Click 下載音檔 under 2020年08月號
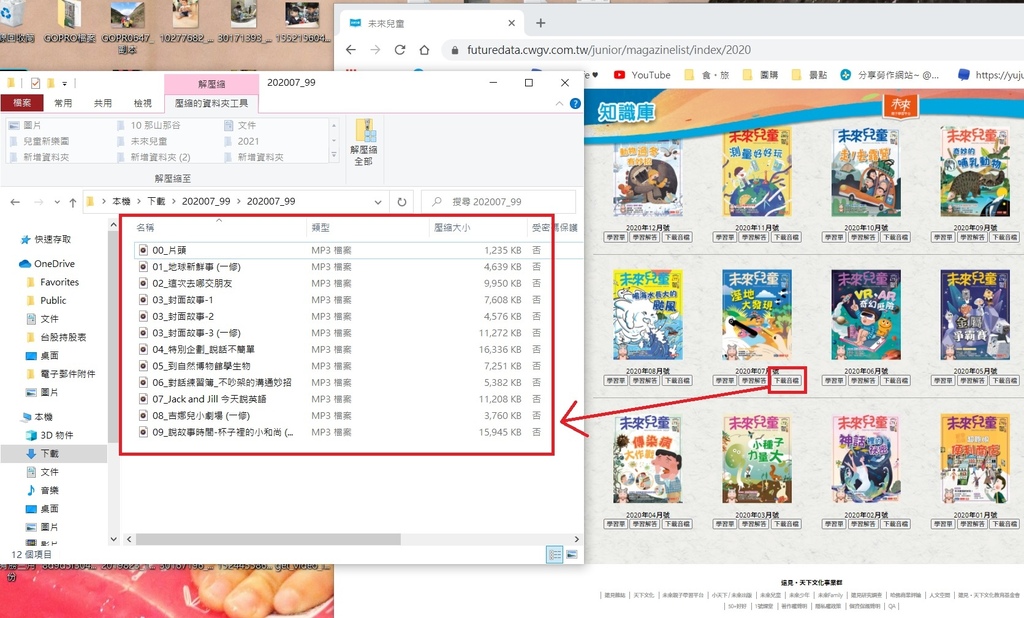Viewport: 1024px width, 618px height. 677,380
